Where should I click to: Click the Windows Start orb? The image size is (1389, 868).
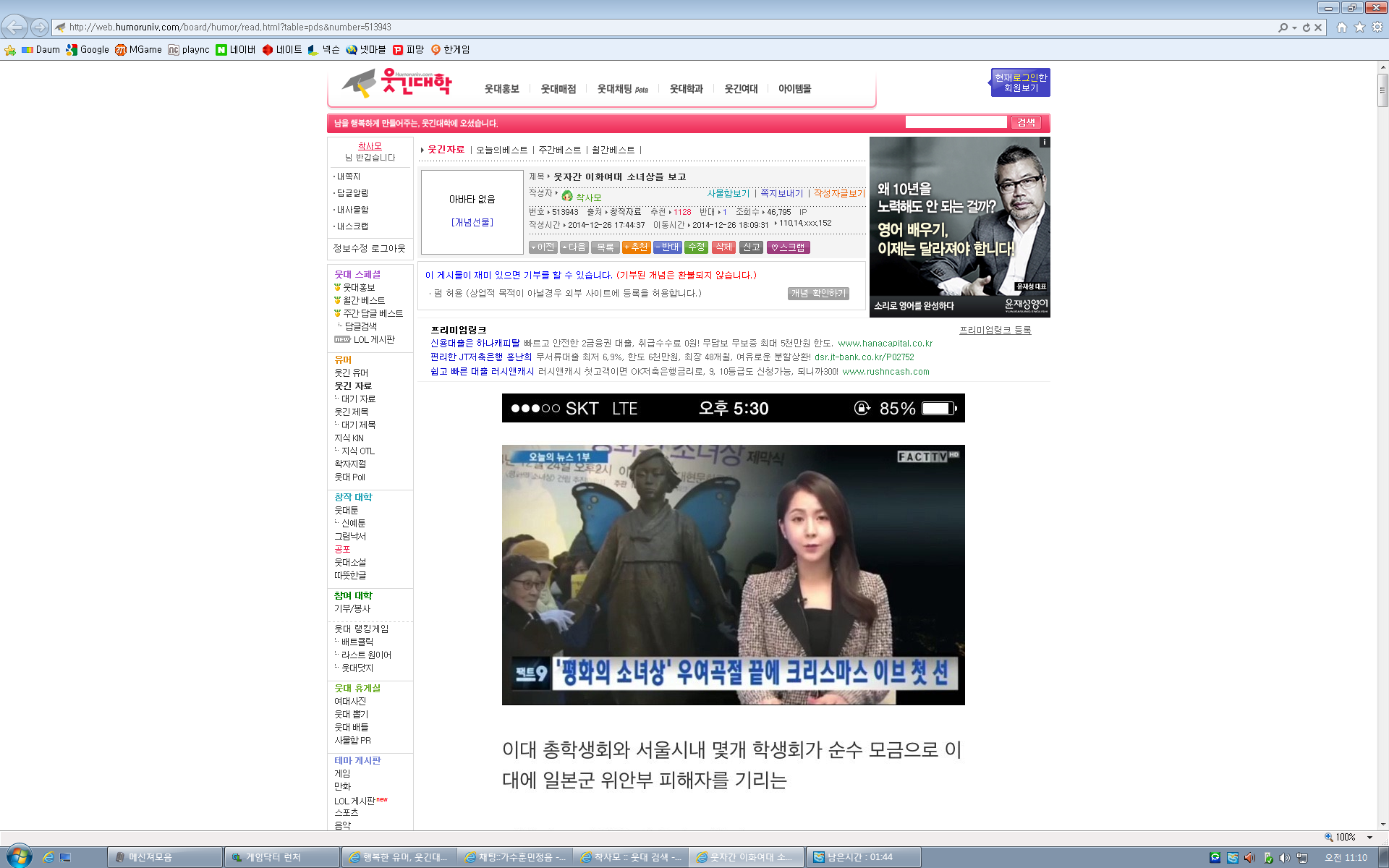tap(18, 857)
